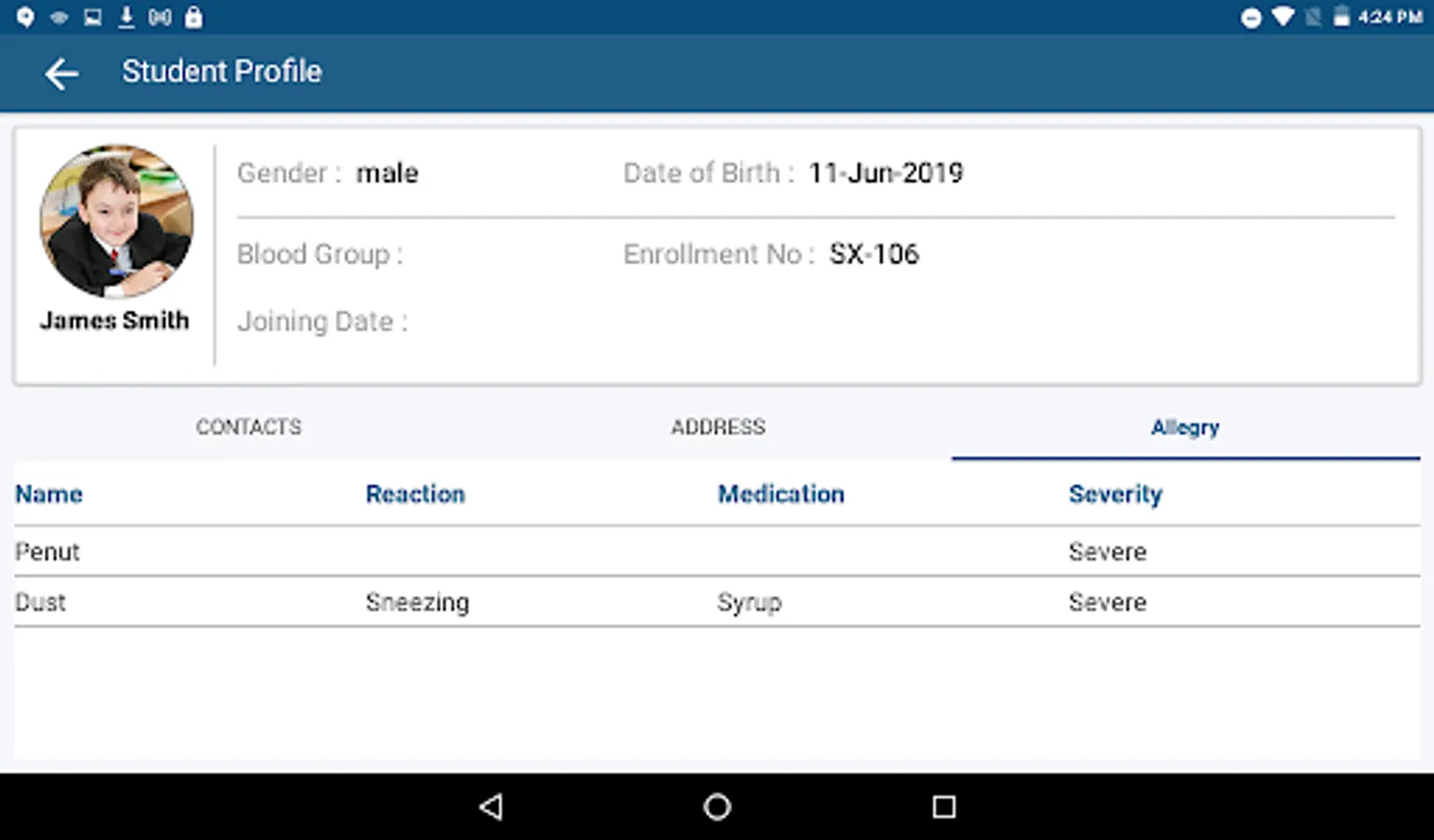Screen dimensions: 1434x840
Task: Click the Reaction column header
Action: point(415,495)
